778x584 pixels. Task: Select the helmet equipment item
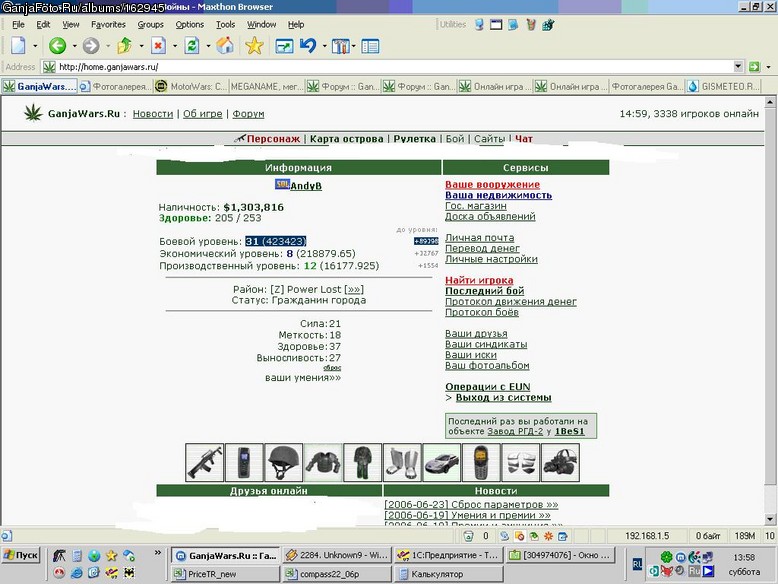[283, 462]
